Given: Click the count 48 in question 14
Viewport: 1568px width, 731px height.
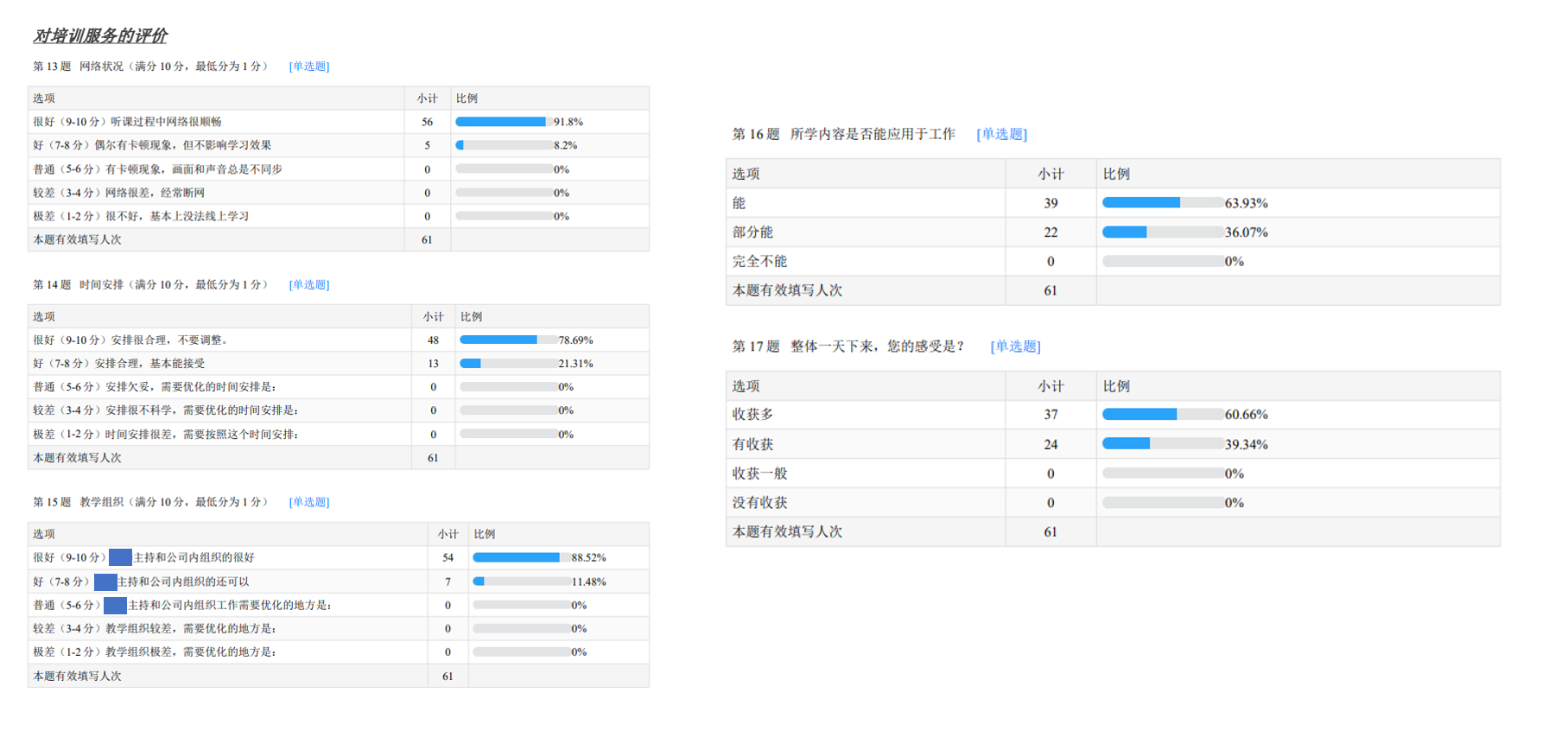Looking at the screenshot, I should [434, 340].
